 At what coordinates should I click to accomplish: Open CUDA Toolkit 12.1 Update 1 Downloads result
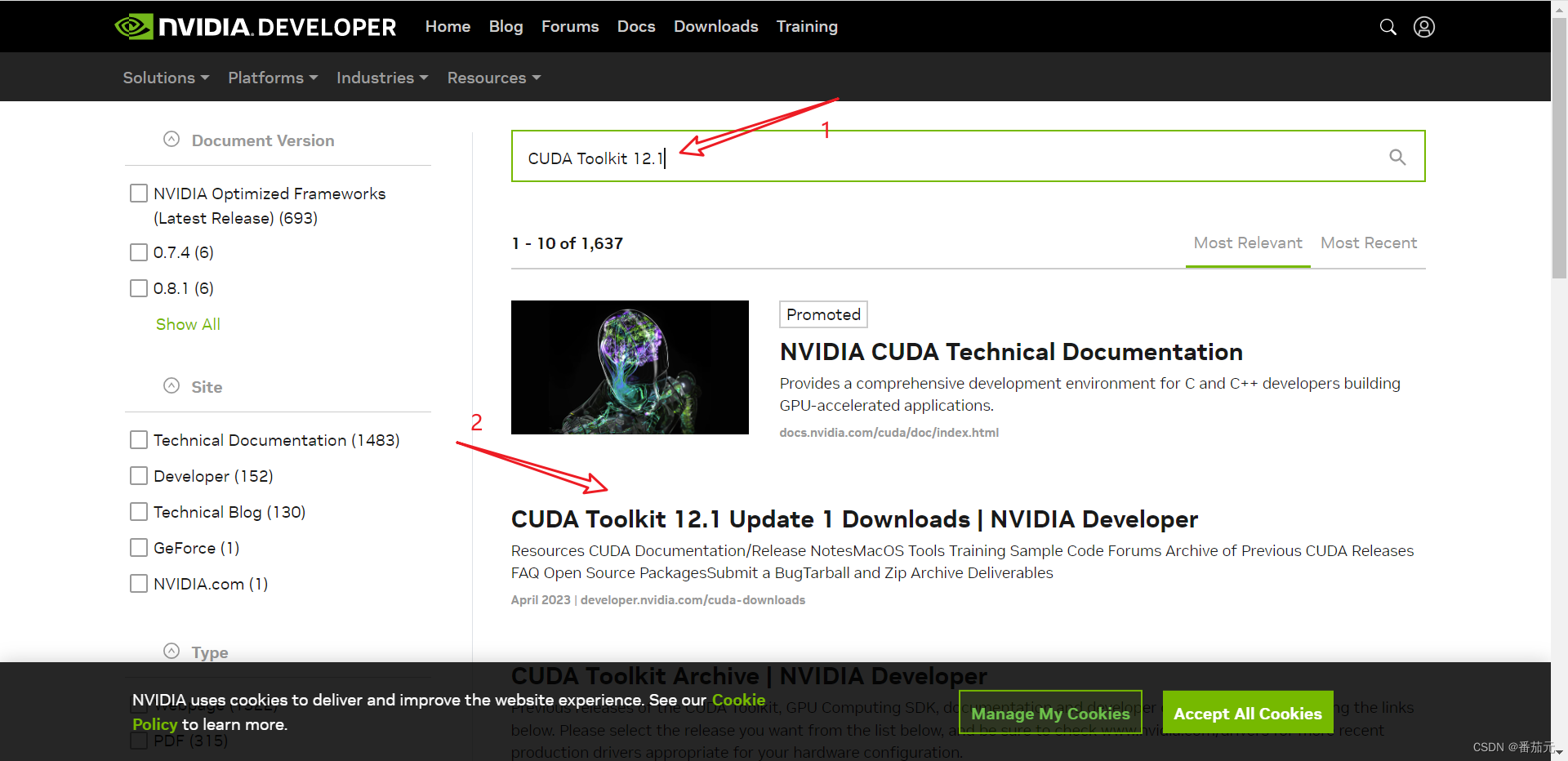pyautogui.click(x=854, y=519)
